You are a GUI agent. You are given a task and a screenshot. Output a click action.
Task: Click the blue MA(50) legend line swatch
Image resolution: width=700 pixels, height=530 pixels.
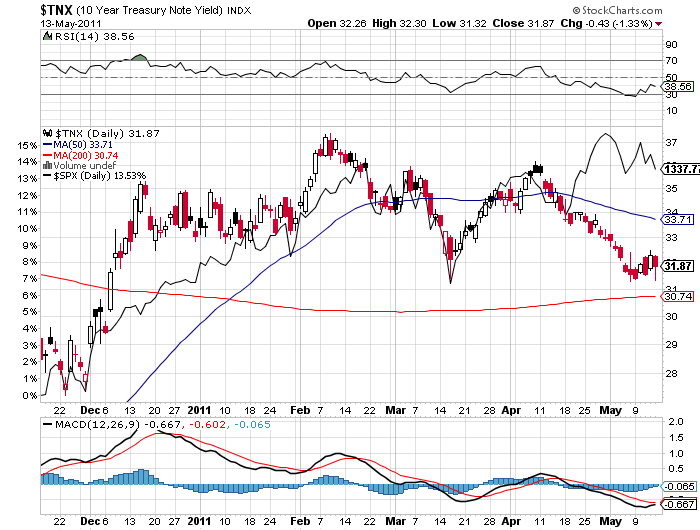[x=46, y=143]
